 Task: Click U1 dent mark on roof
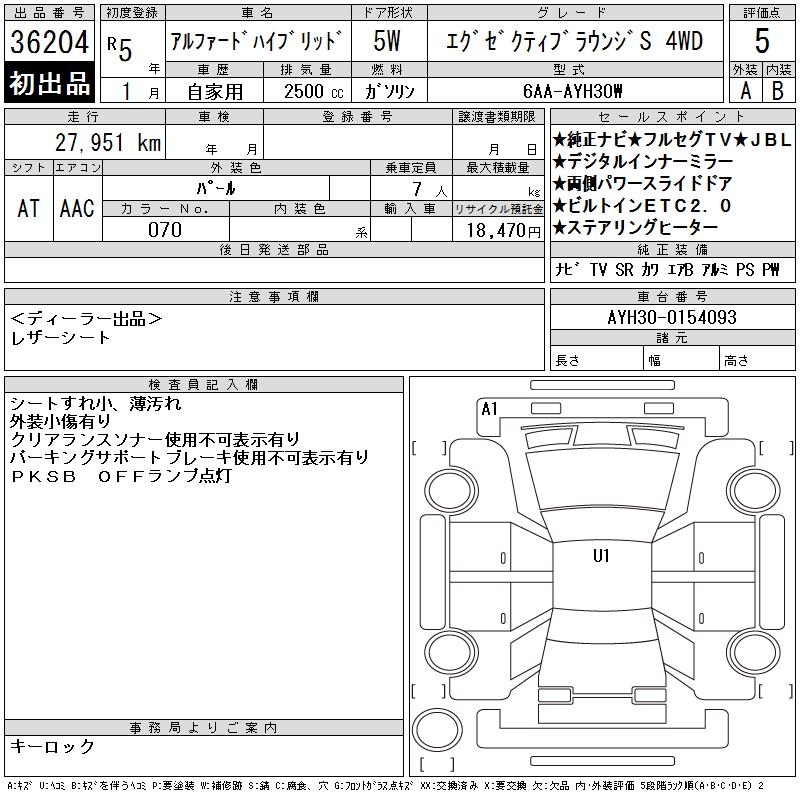coord(602,555)
